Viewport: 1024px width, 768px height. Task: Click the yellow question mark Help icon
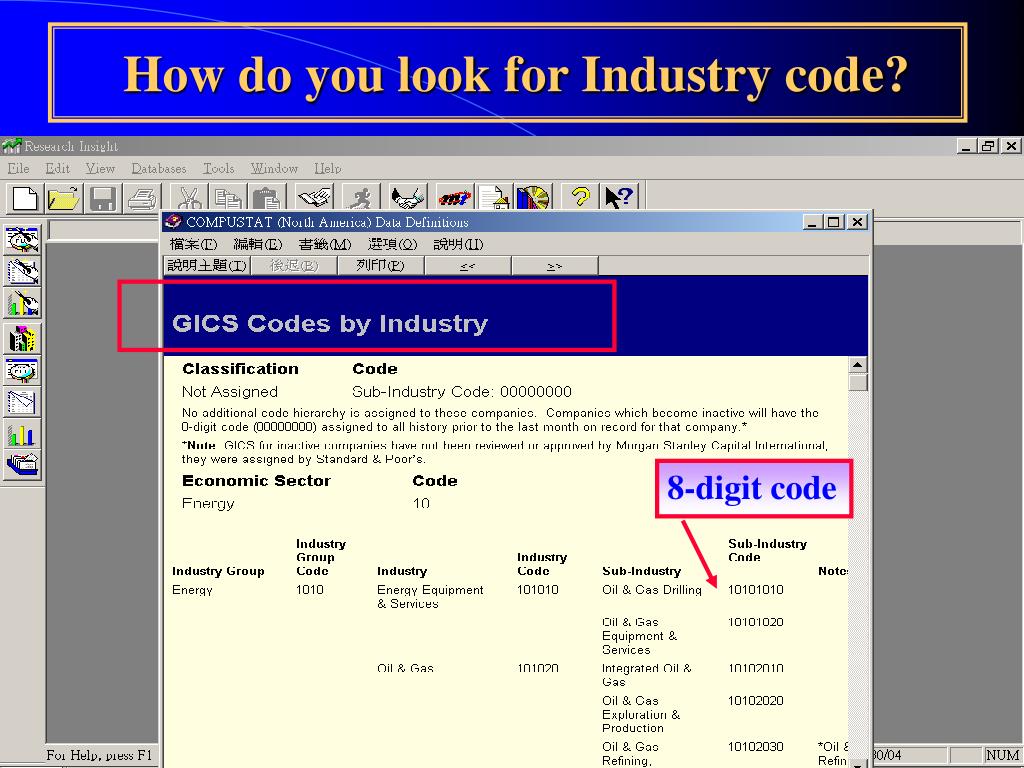(580, 196)
